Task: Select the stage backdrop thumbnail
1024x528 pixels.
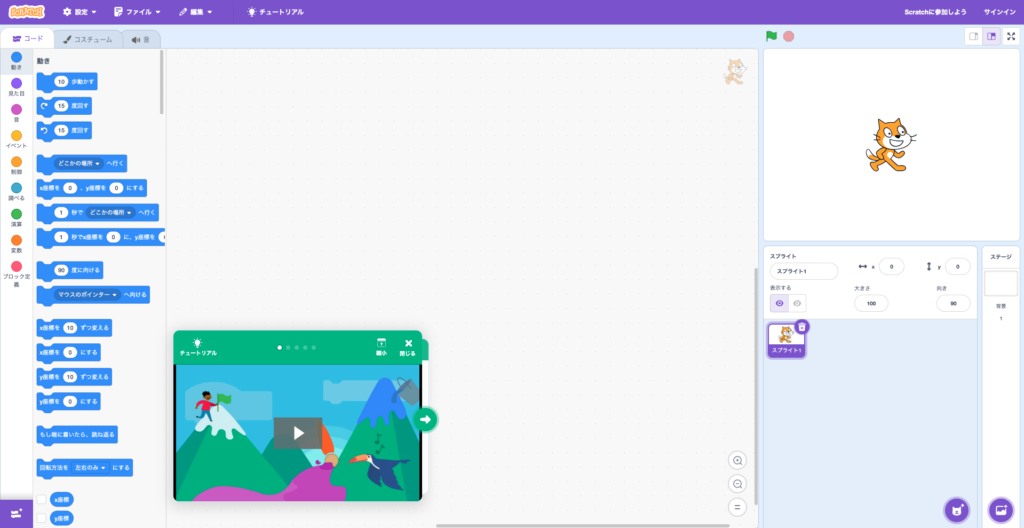Action: point(1000,284)
